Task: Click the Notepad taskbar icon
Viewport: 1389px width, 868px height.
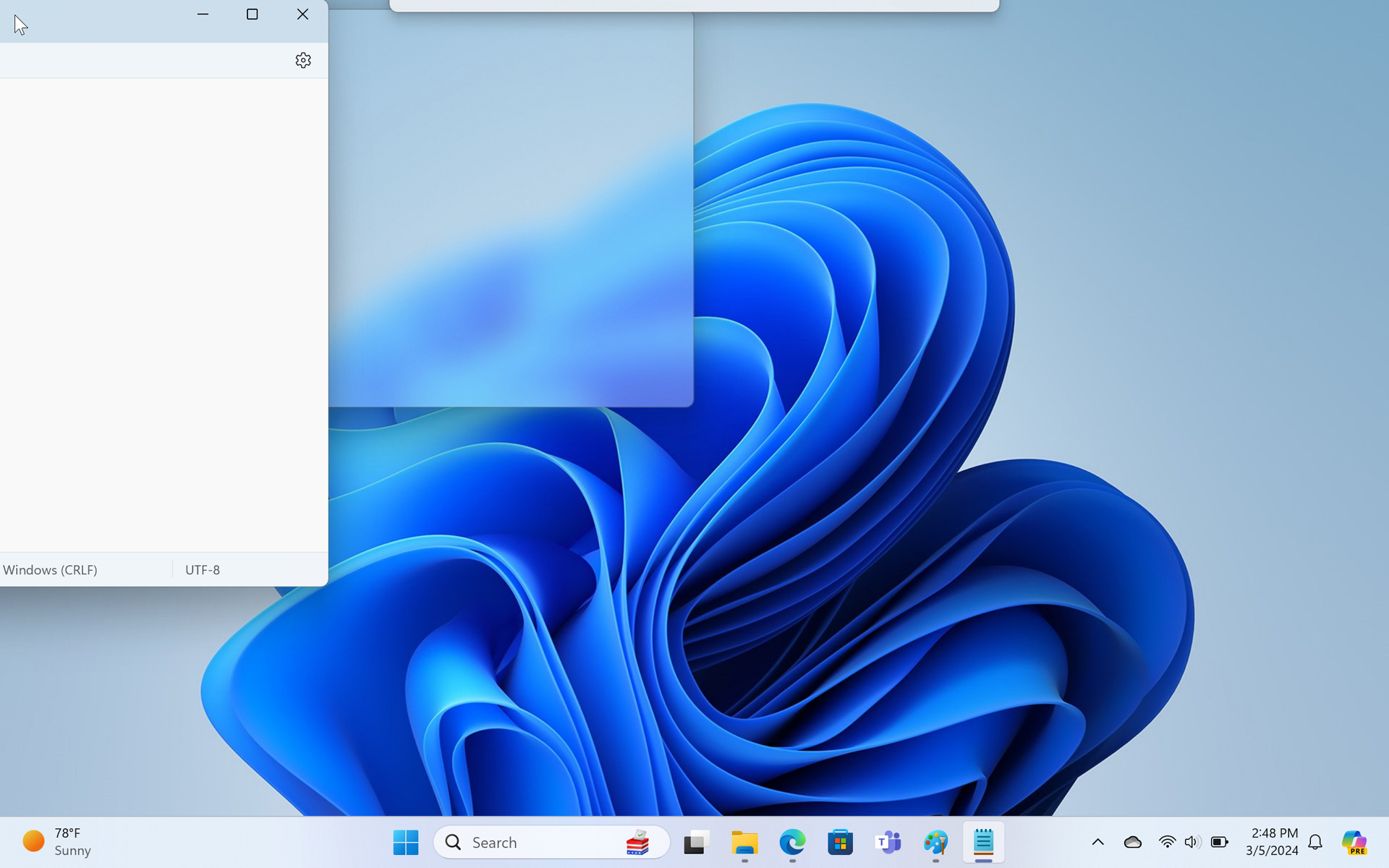Action: [x=983, y=842]
